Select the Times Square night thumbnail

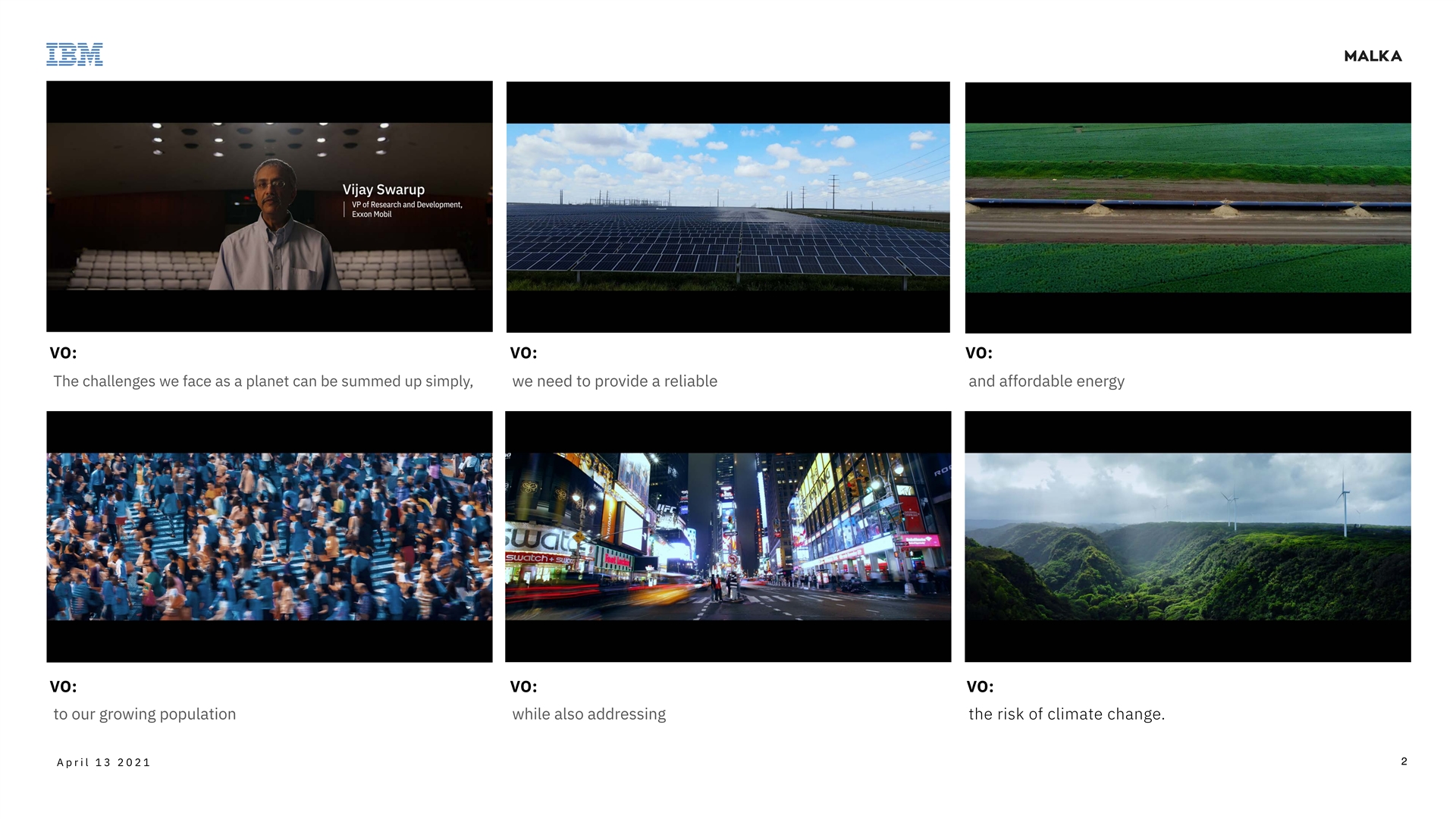click(x=728, y=537)
